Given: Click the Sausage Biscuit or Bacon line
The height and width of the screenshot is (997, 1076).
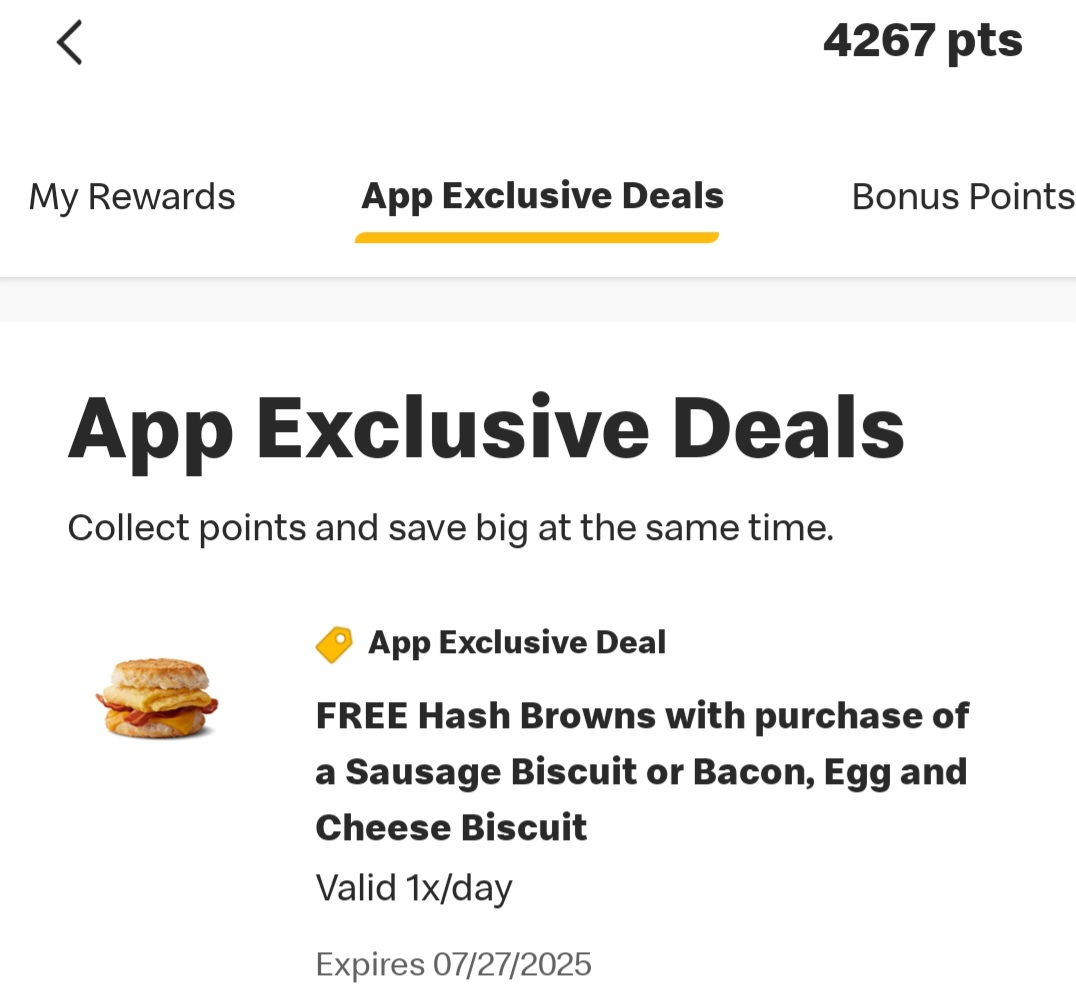Looking at the screenshot, I should (641, 773).
